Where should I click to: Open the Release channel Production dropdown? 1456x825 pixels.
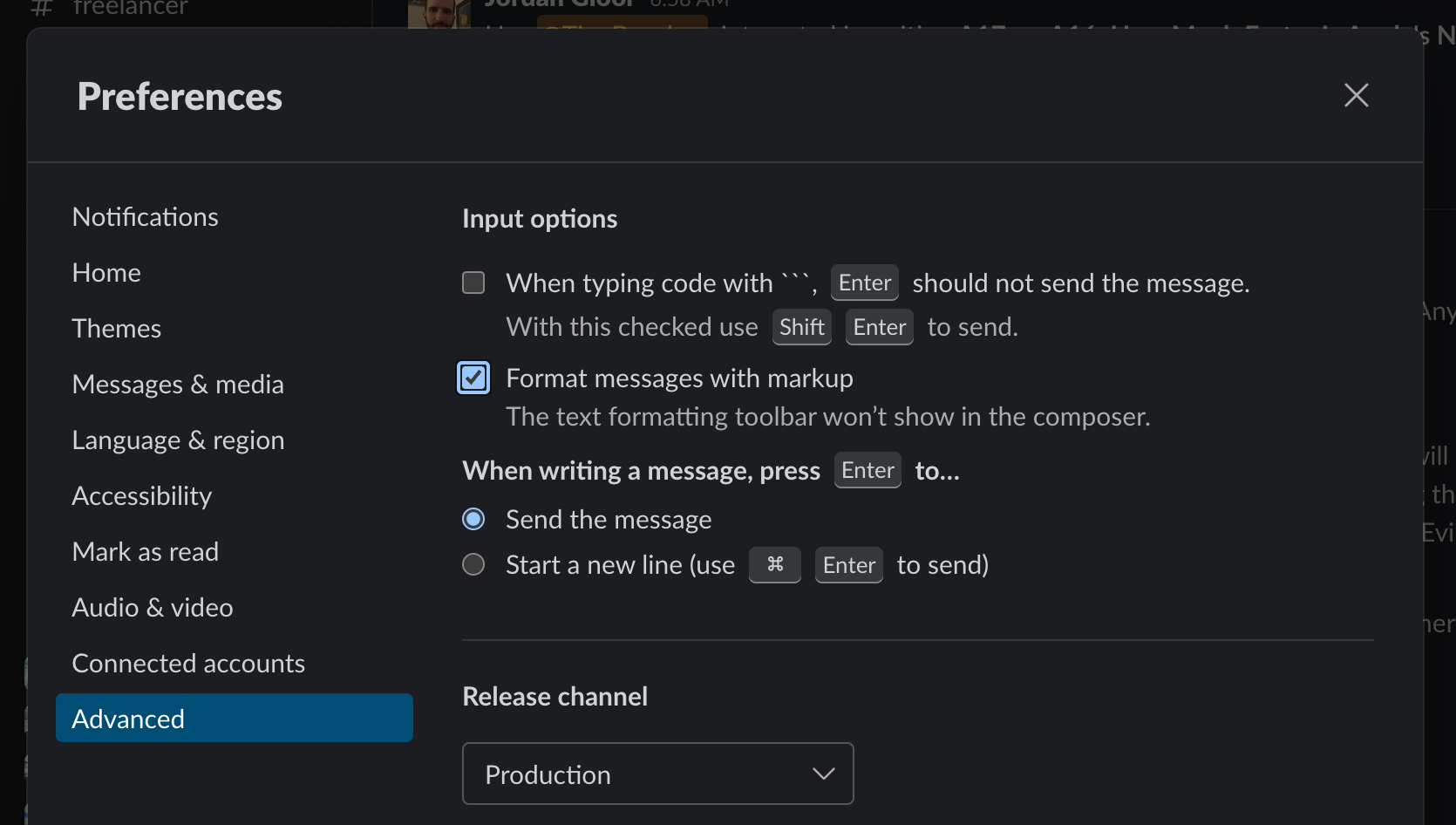[657, 774]
